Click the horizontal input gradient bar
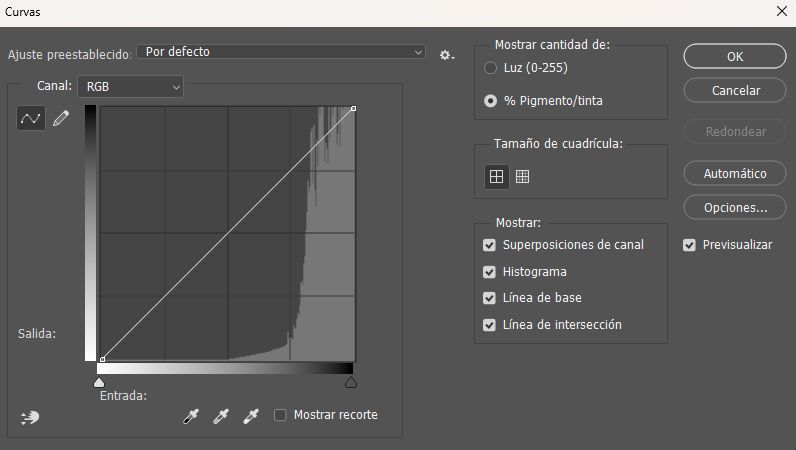Screen dimensions: 796x450 coord(225,369)
